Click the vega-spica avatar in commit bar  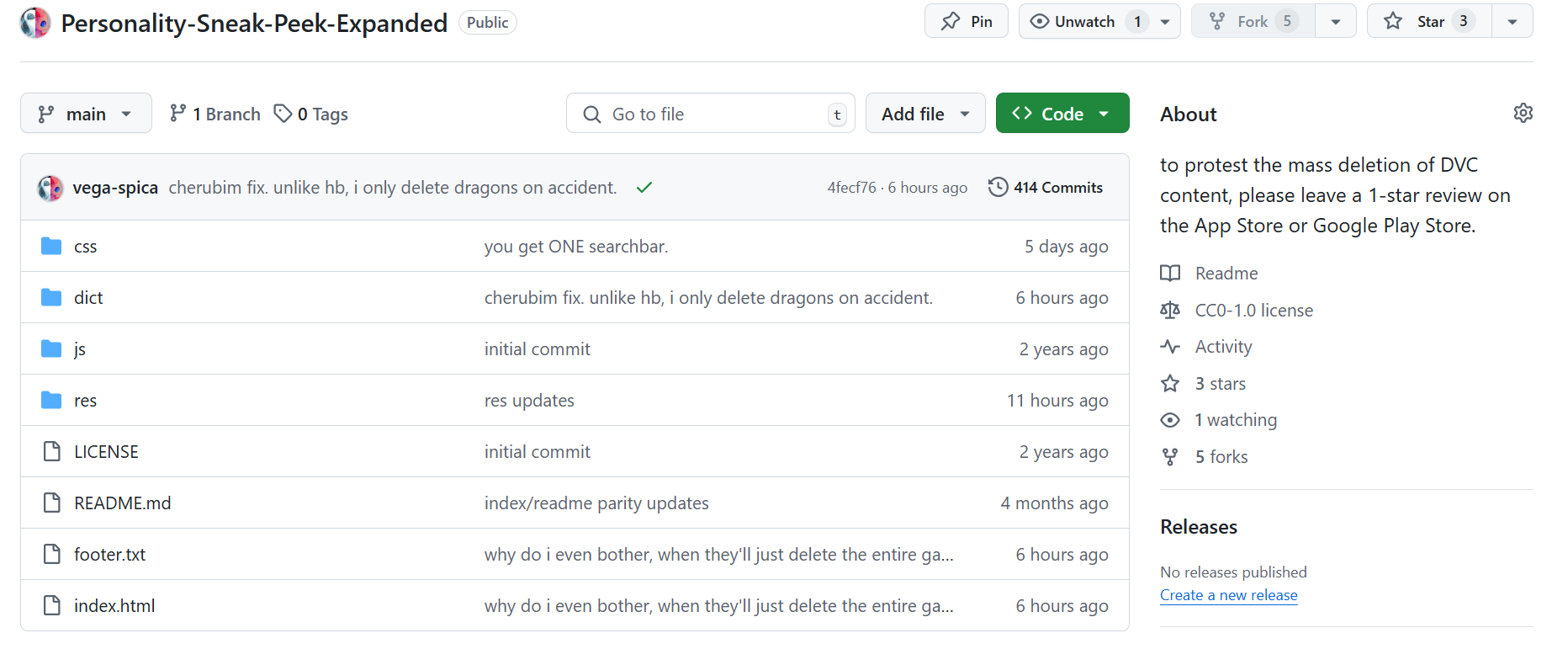(50, 188)
